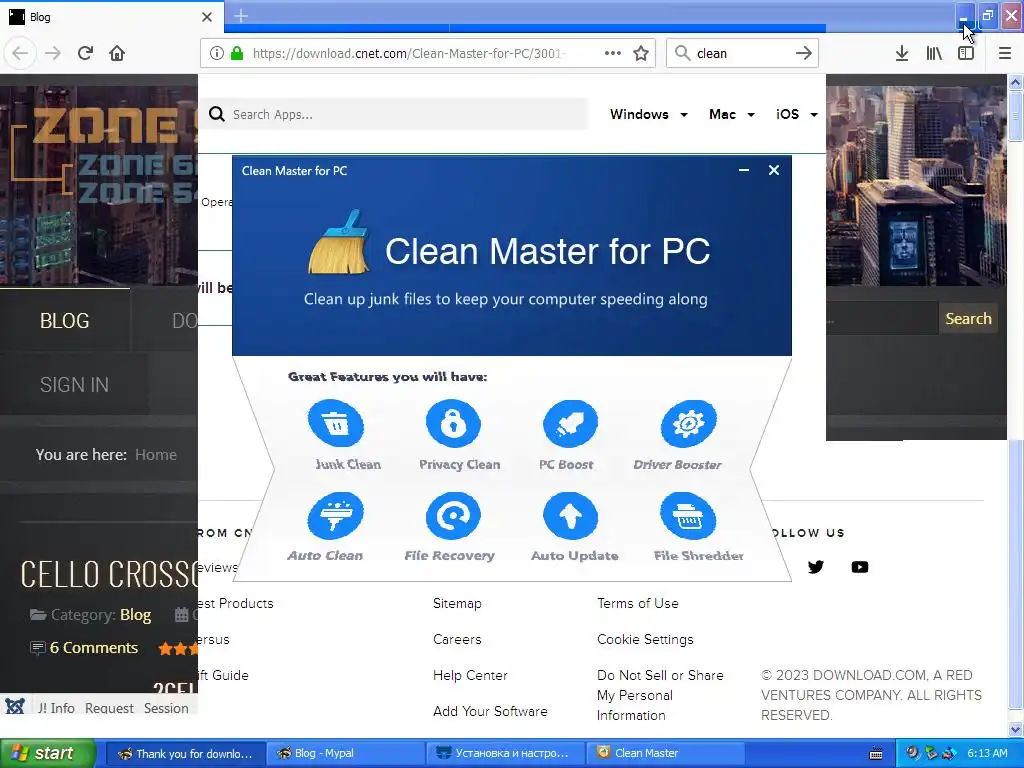Submit search with the go arrow
The image size is (1024, 768).
pos(804,54)
